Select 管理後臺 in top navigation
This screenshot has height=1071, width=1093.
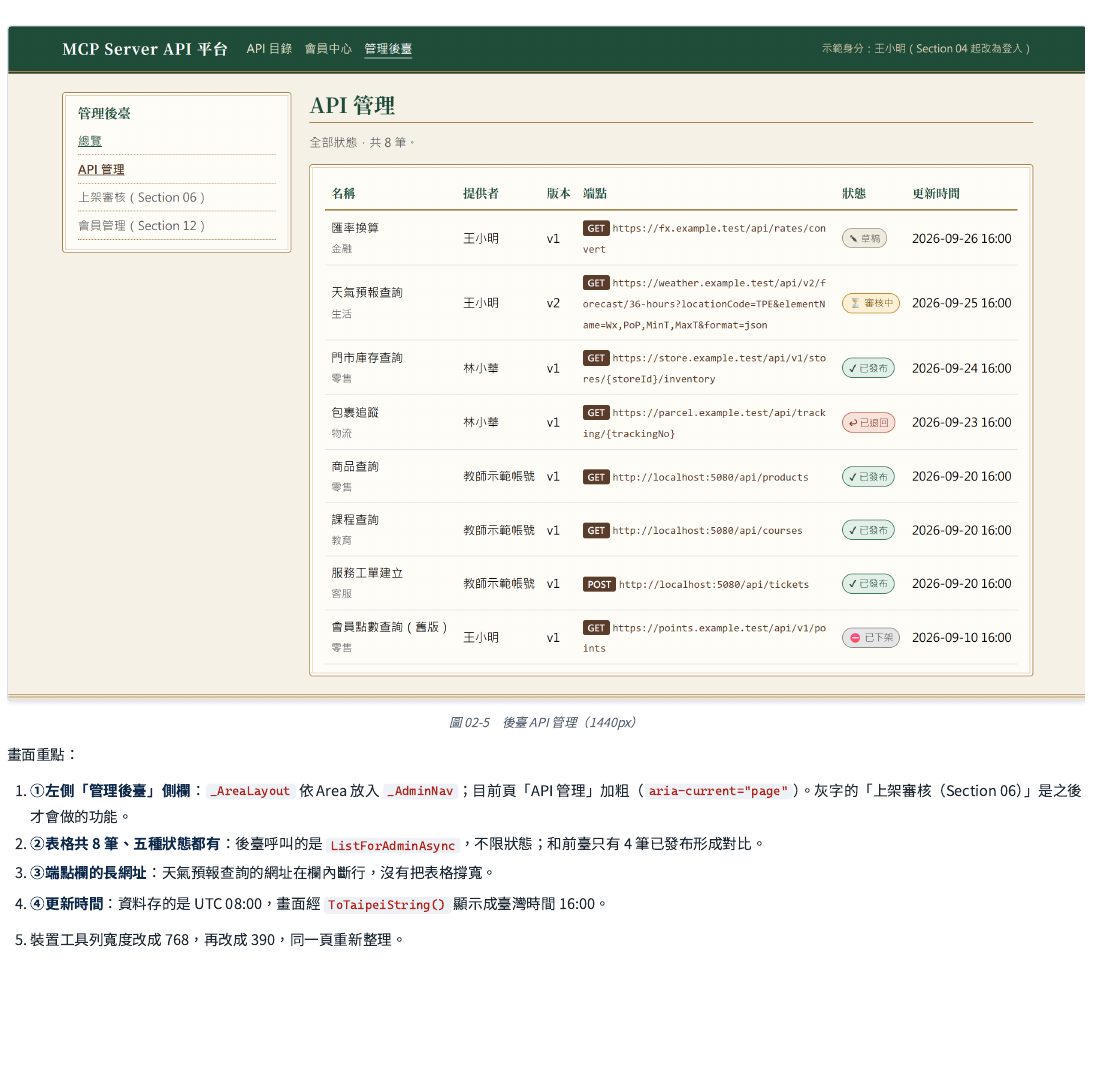[388, 49]
